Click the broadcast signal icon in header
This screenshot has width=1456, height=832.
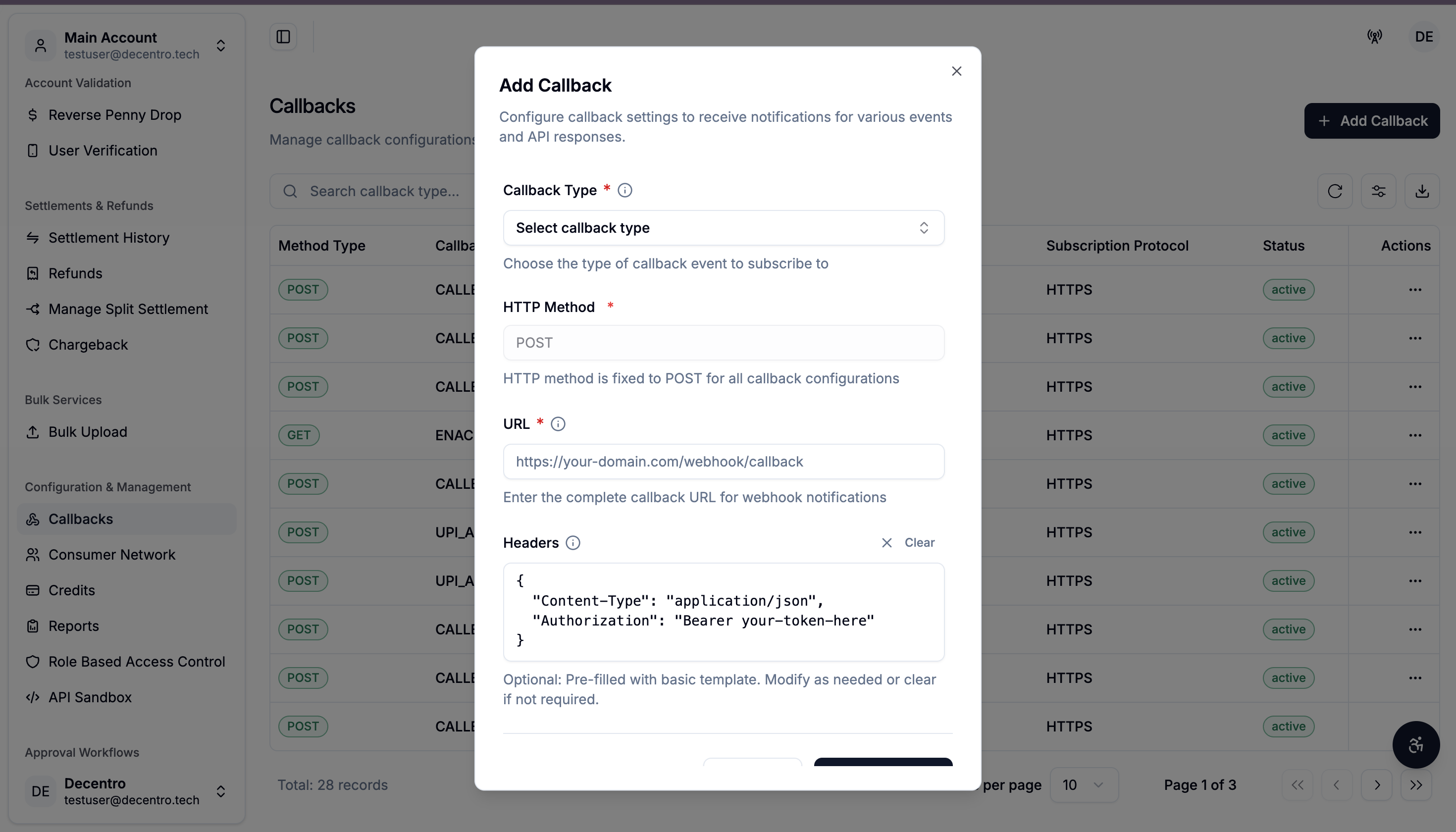[1375, 37]
